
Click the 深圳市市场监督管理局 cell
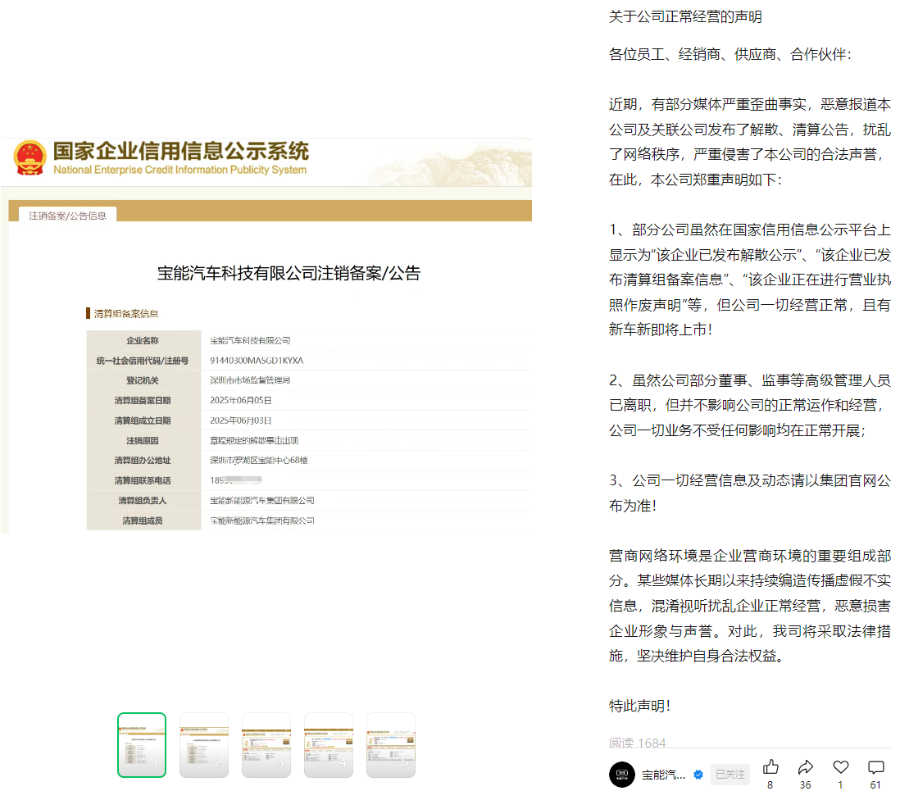[250, 380]
